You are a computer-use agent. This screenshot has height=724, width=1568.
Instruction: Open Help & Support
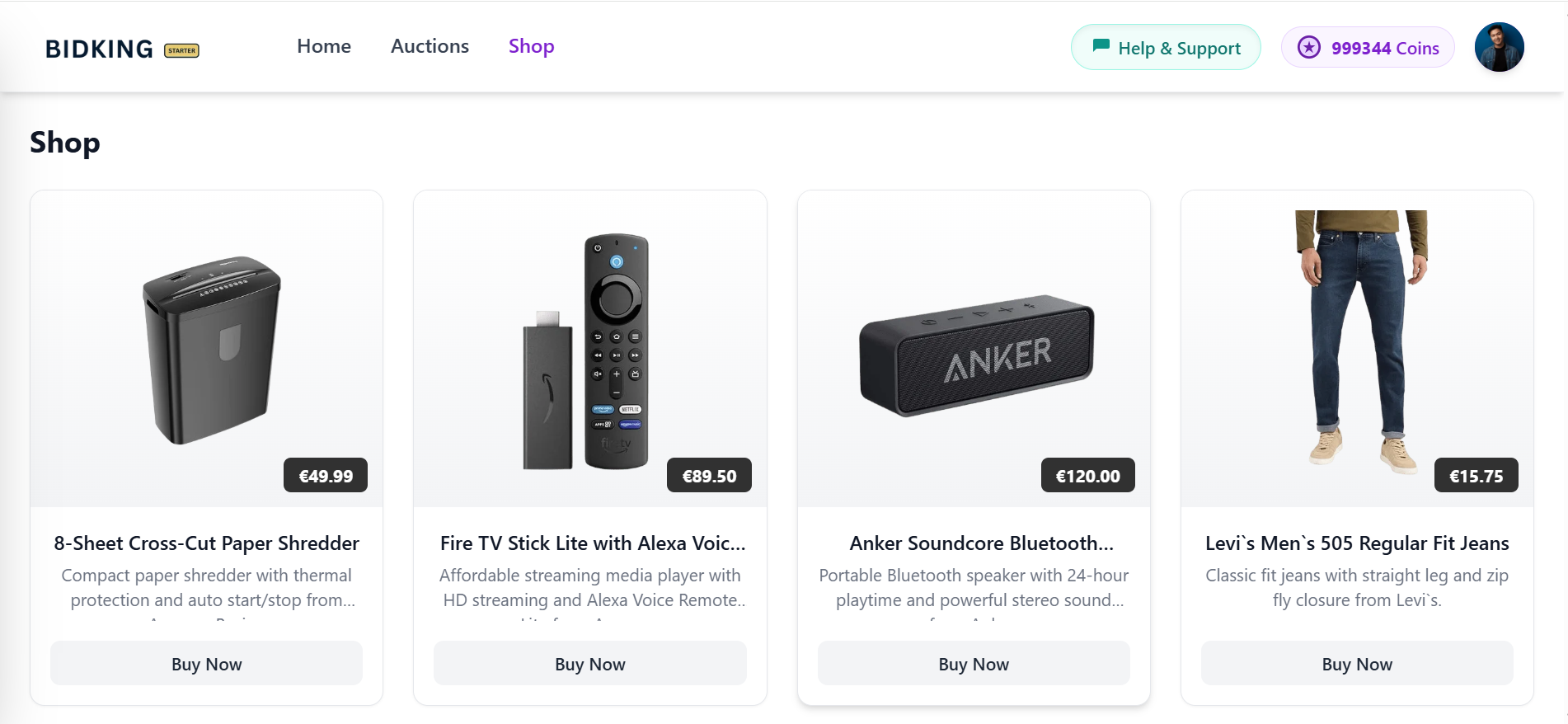(x=1178, y=48)
